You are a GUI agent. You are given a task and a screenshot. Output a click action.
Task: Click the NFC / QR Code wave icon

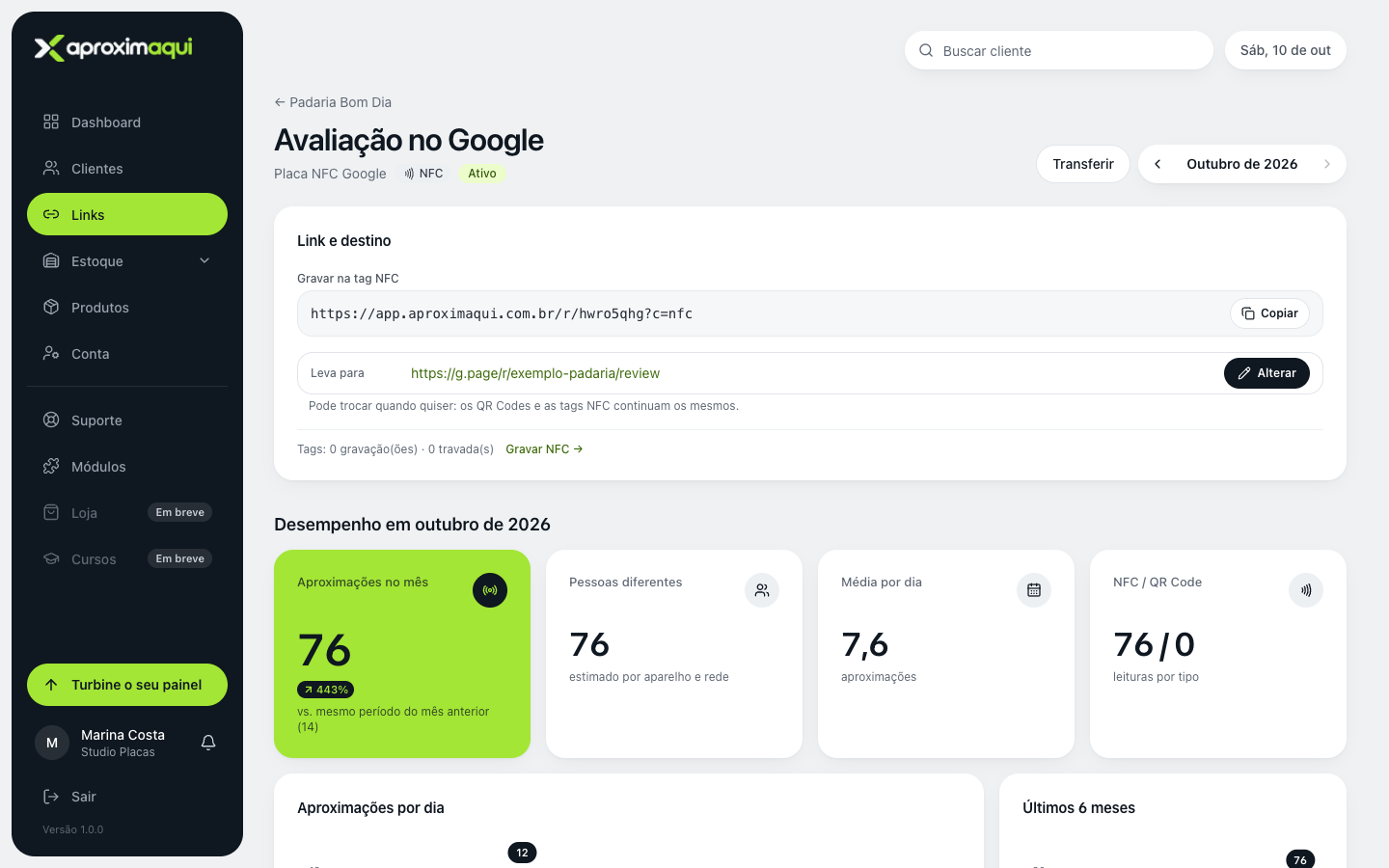pos(1306,590)
